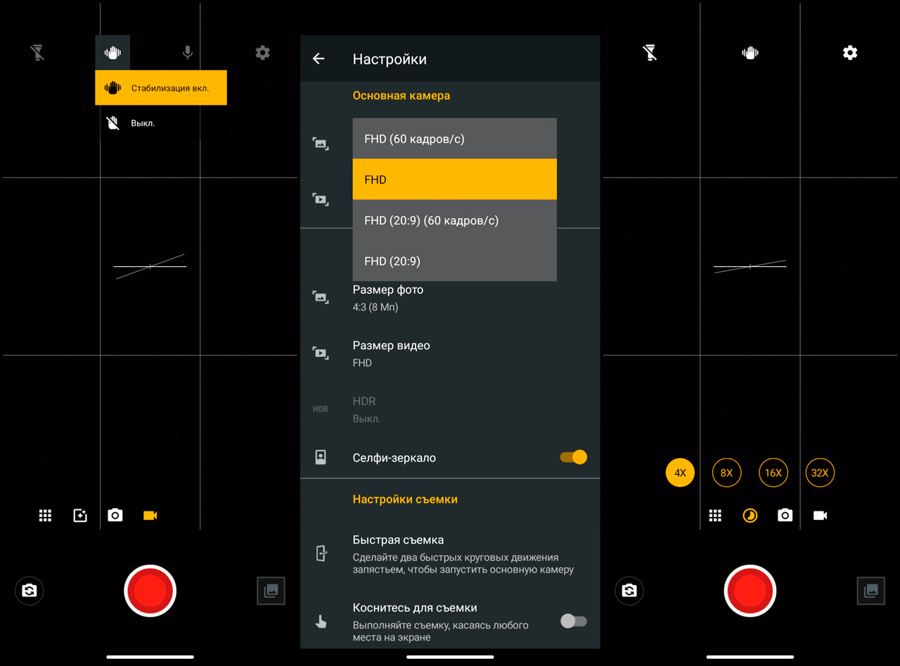
Task: Click the phone icon beside Быстрая съемка
Action: pyautogui.click(x=321, y=554)
